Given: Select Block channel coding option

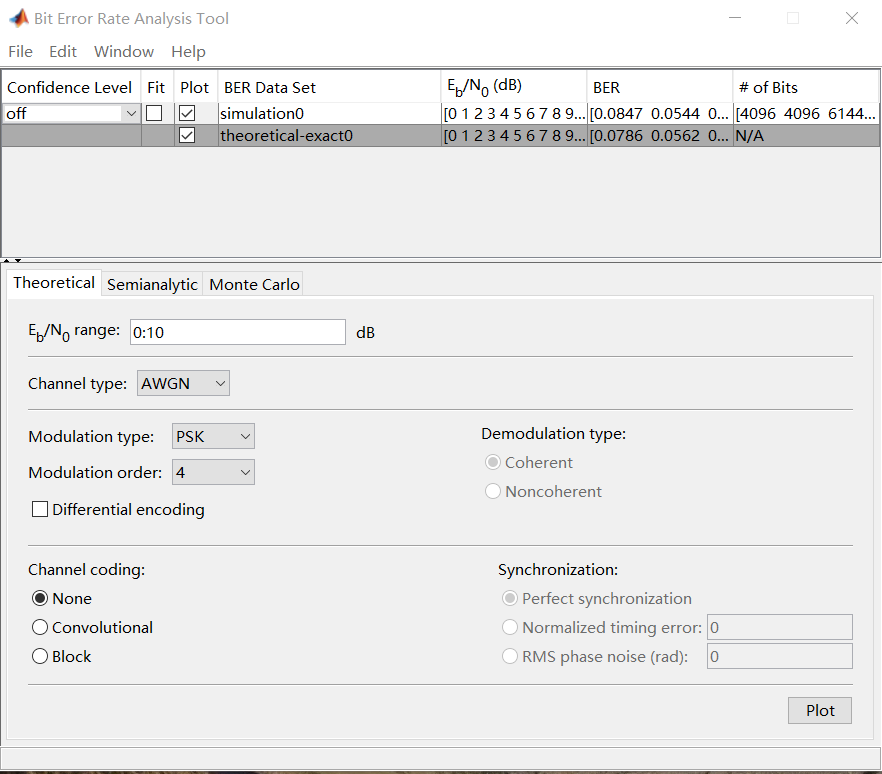Looking at the screenshot, I should pos(40,656).
